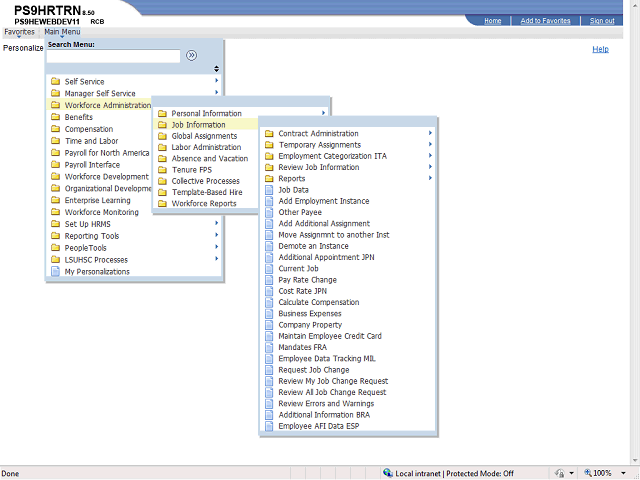Expand the Review Job Information submenu arrow

tap(430, 167)
